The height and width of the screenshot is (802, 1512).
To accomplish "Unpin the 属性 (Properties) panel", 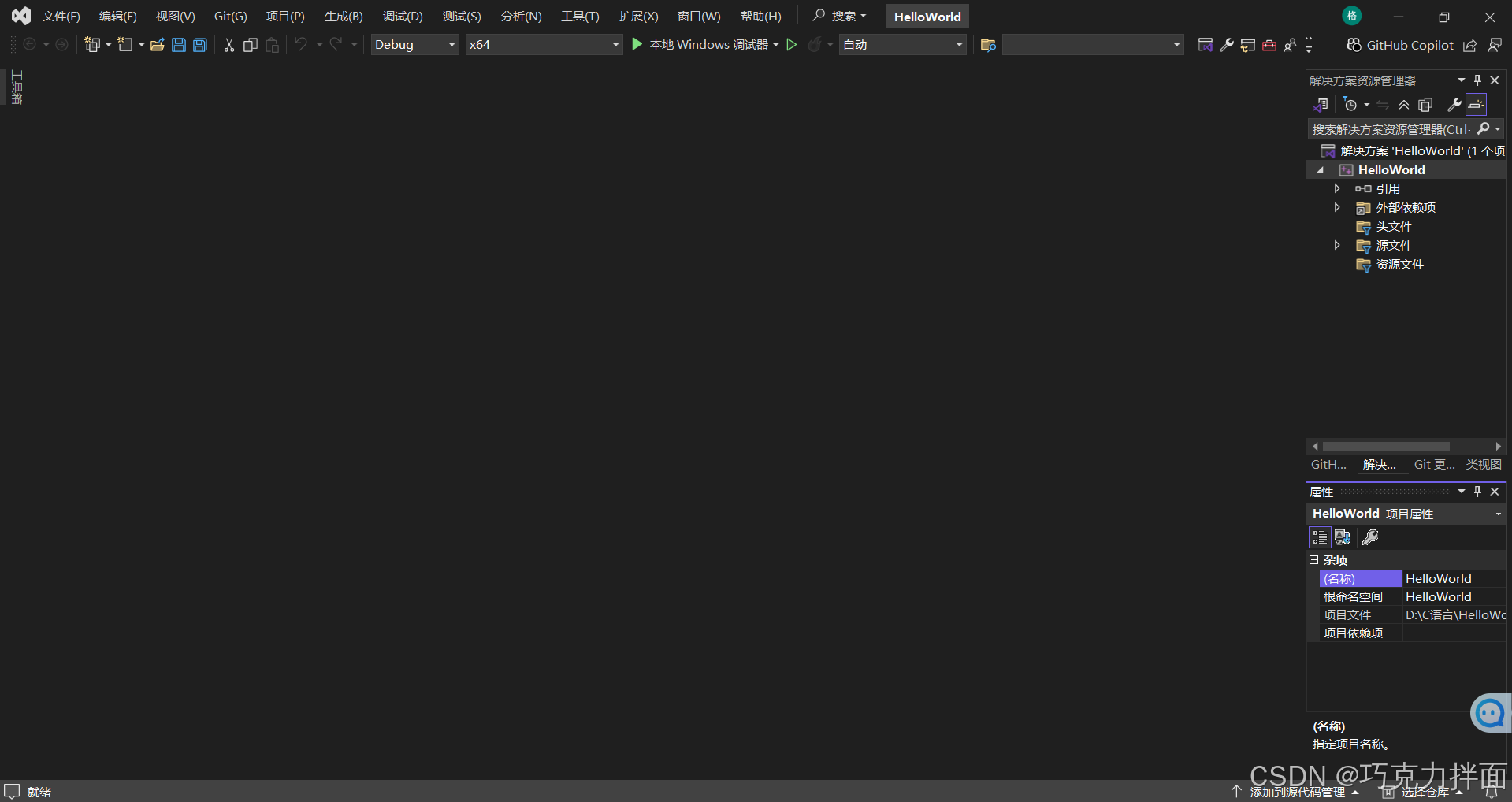I will 1477,491.
